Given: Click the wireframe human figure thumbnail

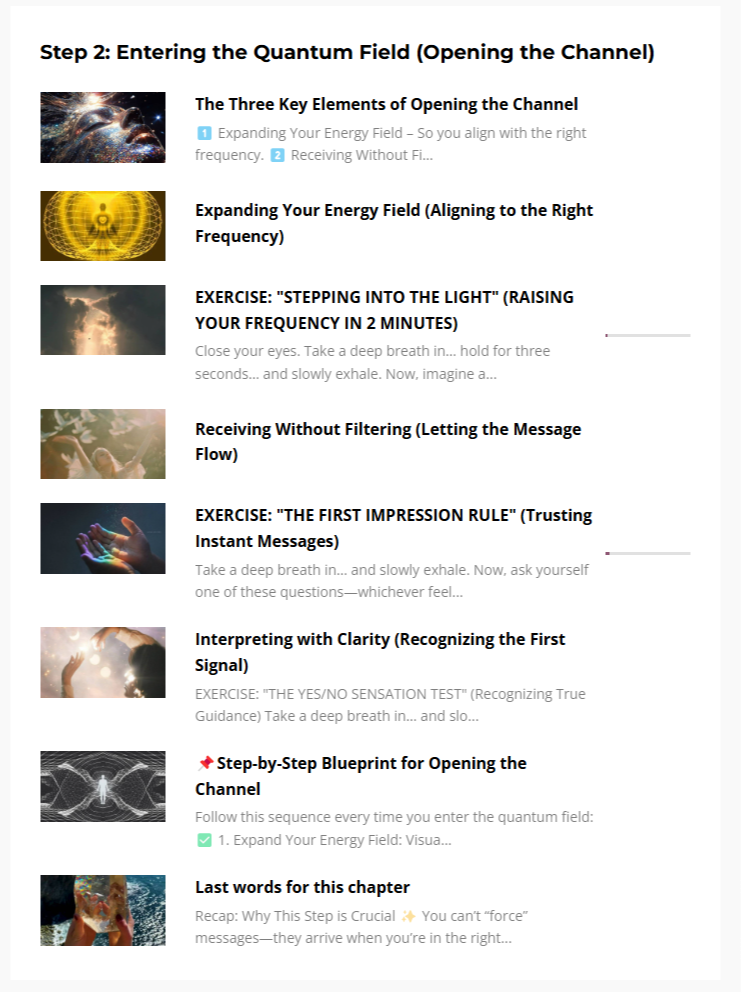Looking at the screenshot, I should 103,786.
